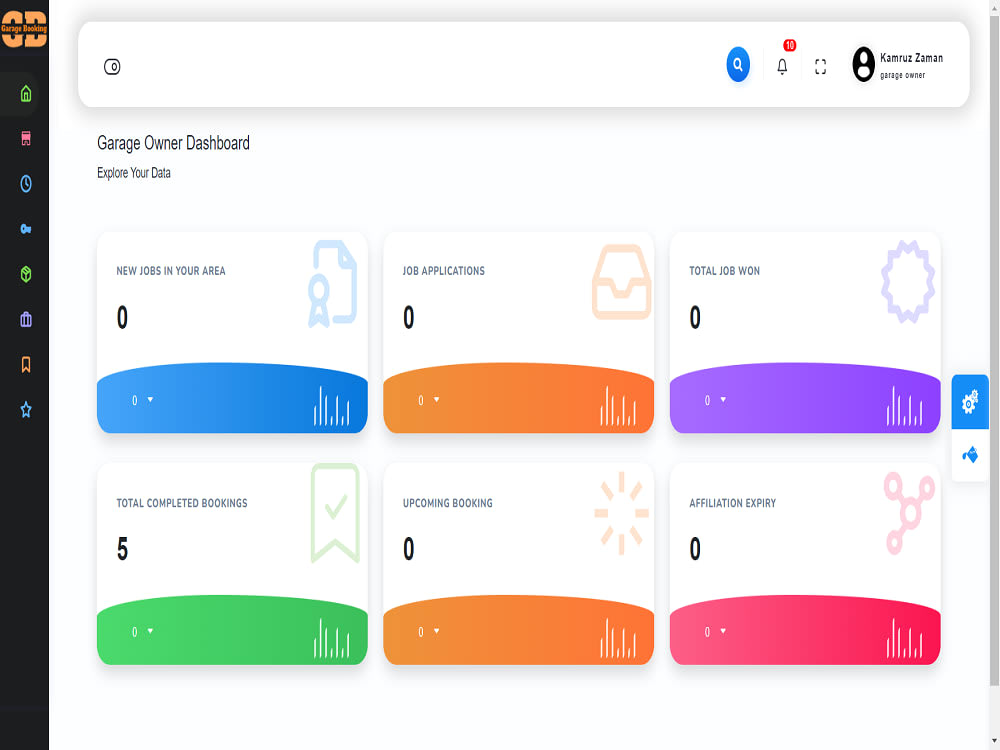
Task: Click bookmark check icon on Completed Bookings card
Action: click(335, 513)
